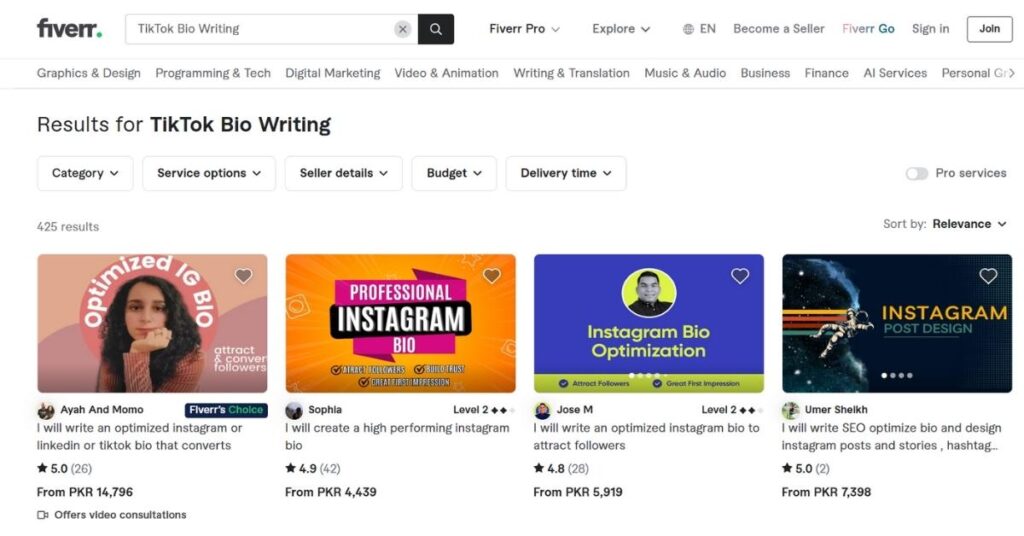Image resolution: width=1024 pixels, height=536 pixels.
Task: Favorite Jose M's gig with heart icon
Action: pyautogui.click(x=740, y=276)
